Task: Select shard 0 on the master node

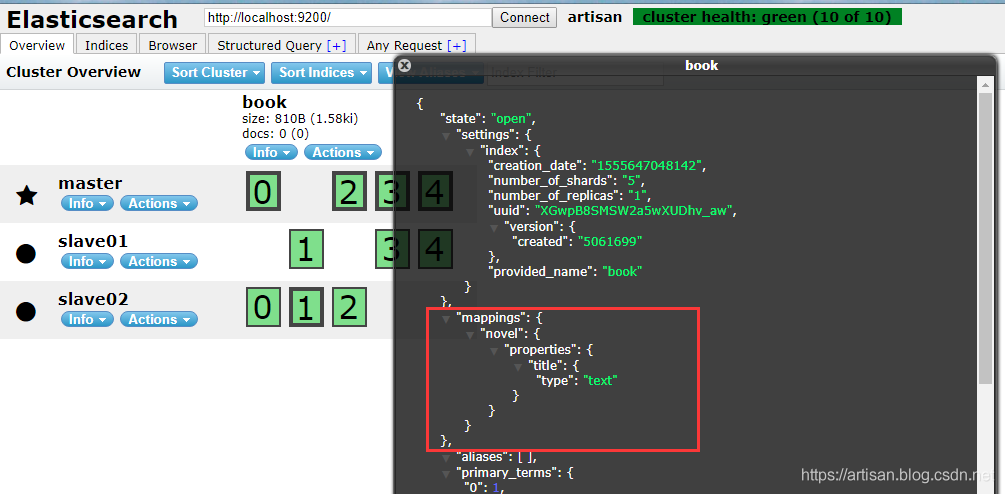Action: (x=262, y=191)
